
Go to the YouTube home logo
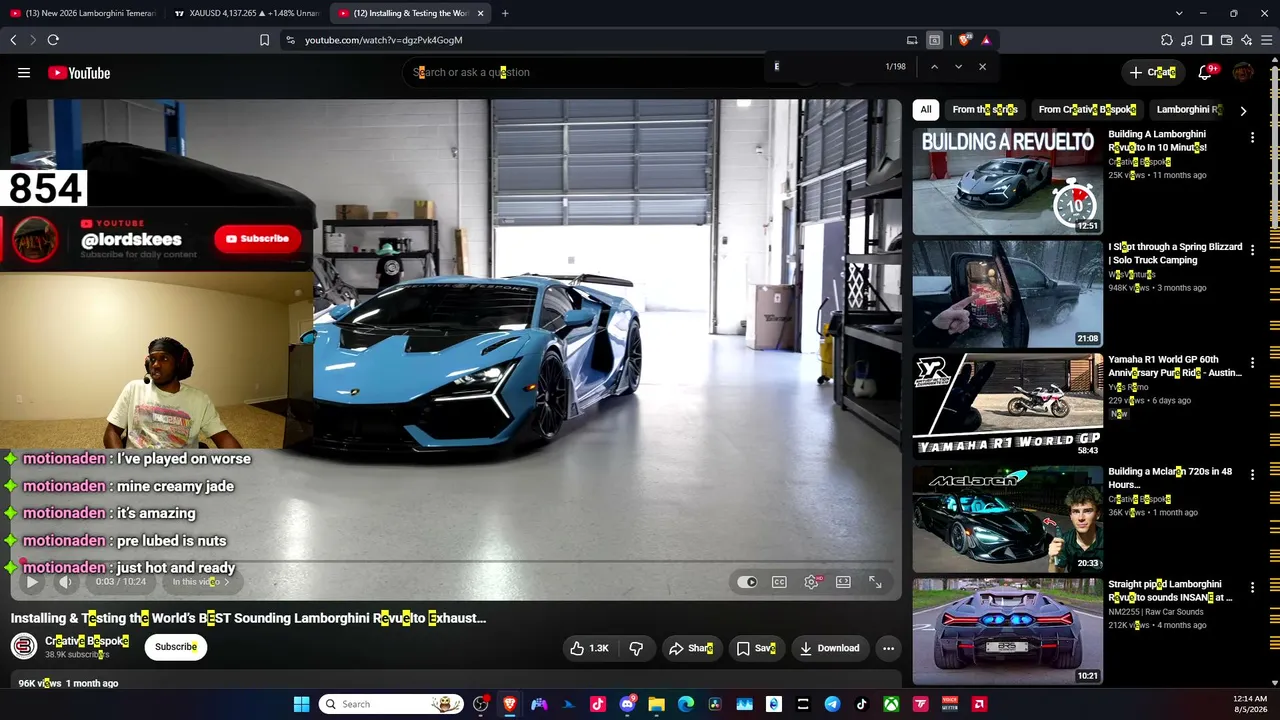click(x=79, y=73)
